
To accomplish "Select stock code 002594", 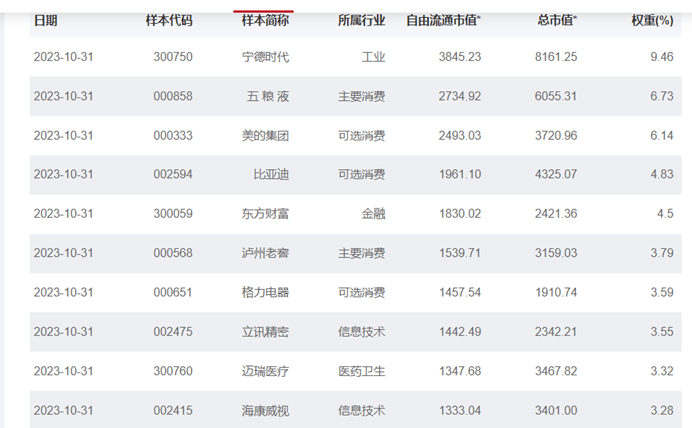I will [173, 174].
